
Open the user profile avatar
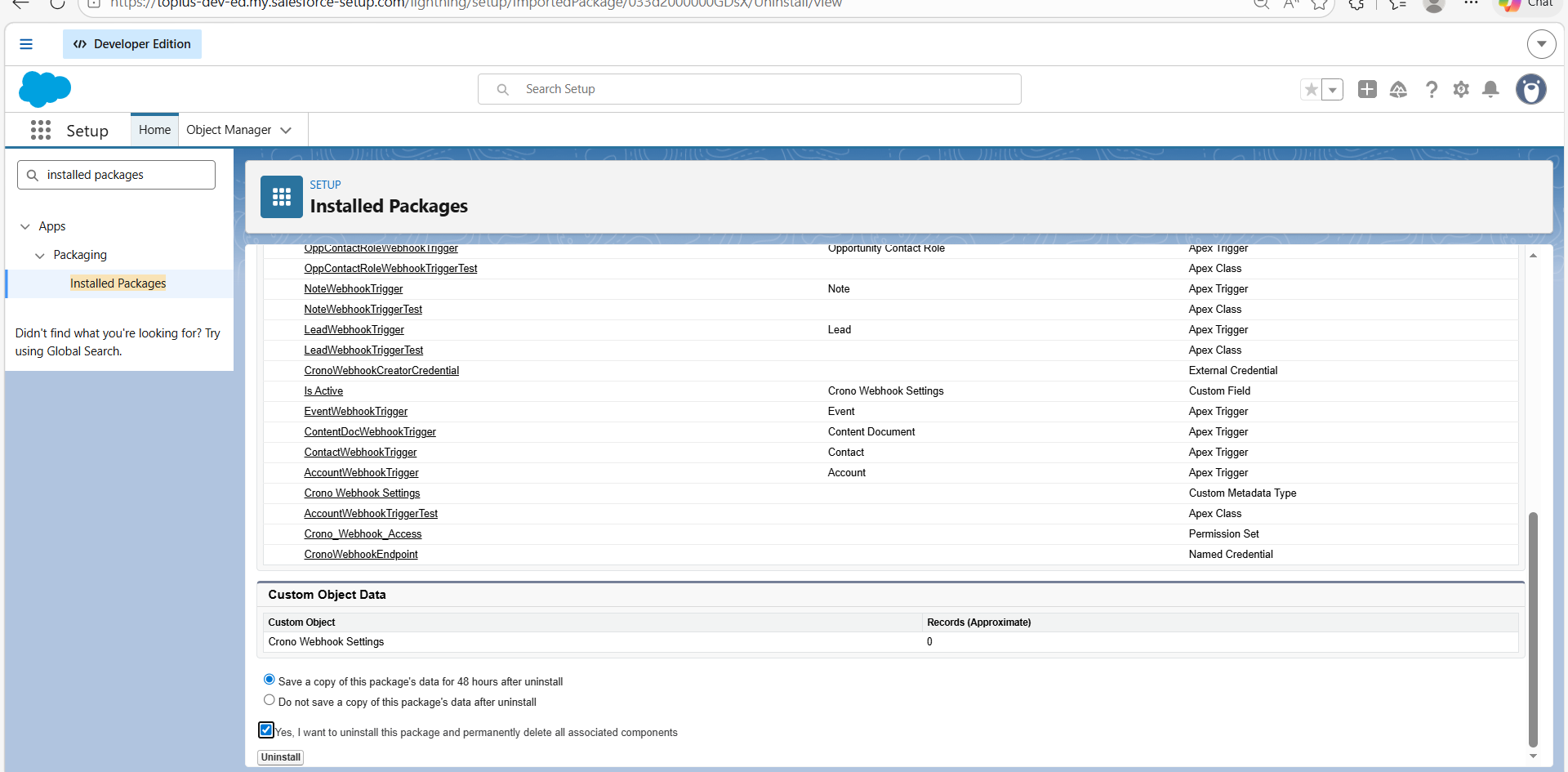tap(1531, 89)
